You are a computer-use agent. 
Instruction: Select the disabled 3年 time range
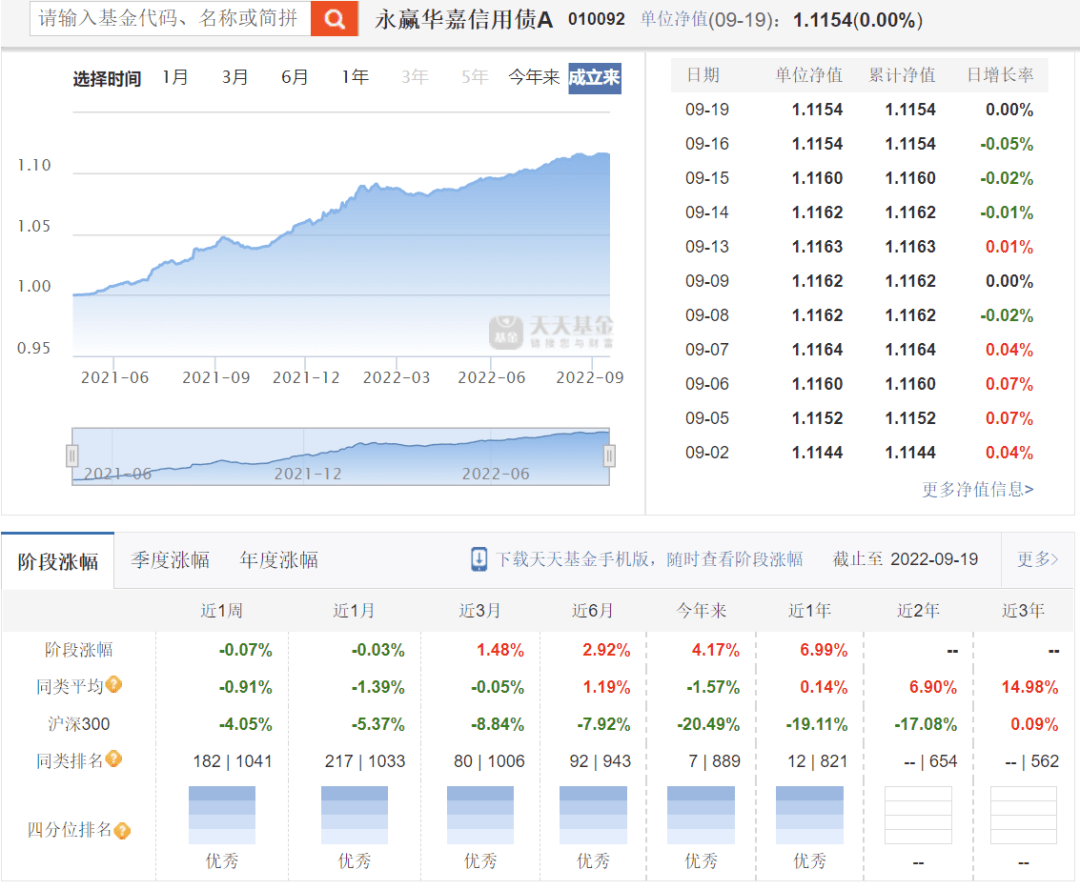[x=415, y=77]
